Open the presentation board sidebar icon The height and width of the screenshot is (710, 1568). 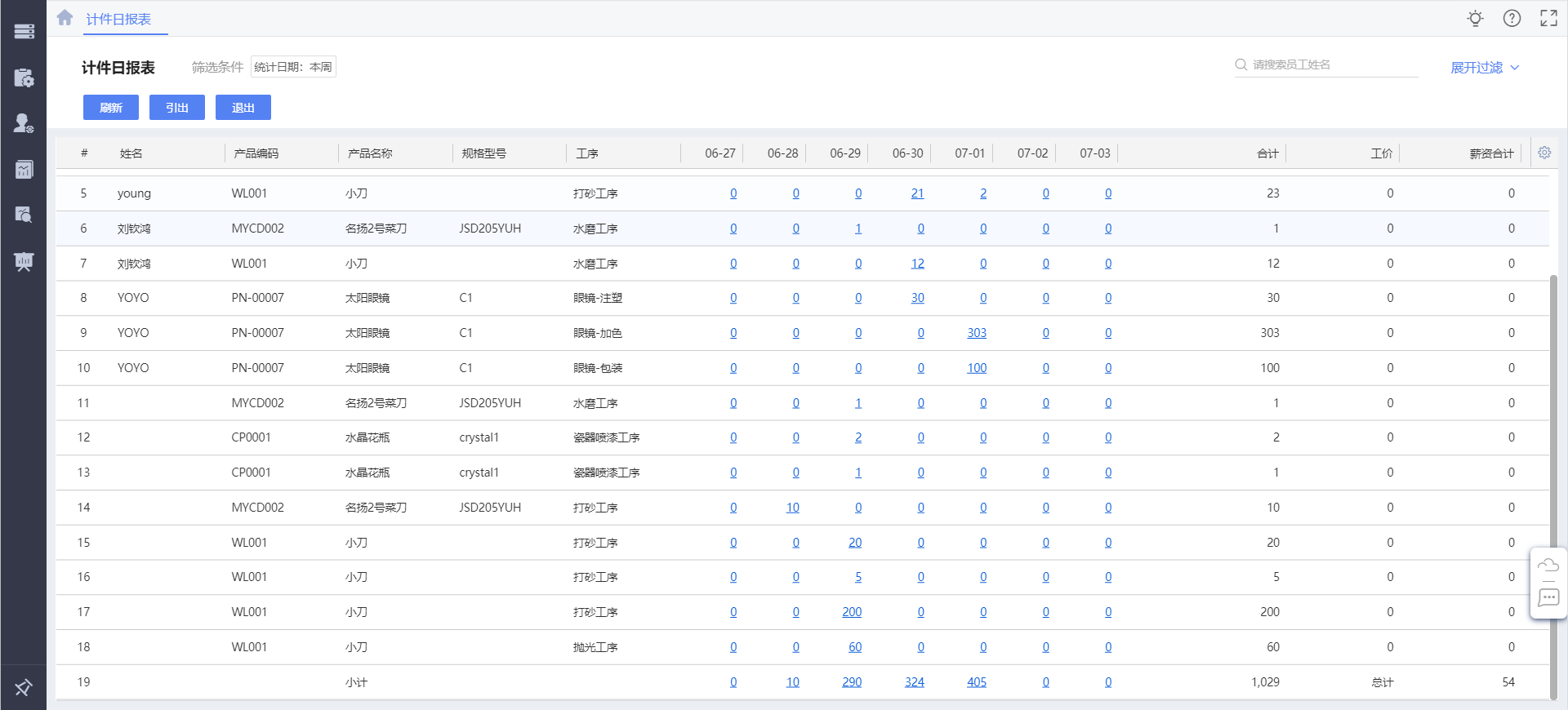(x=24, y=261)
